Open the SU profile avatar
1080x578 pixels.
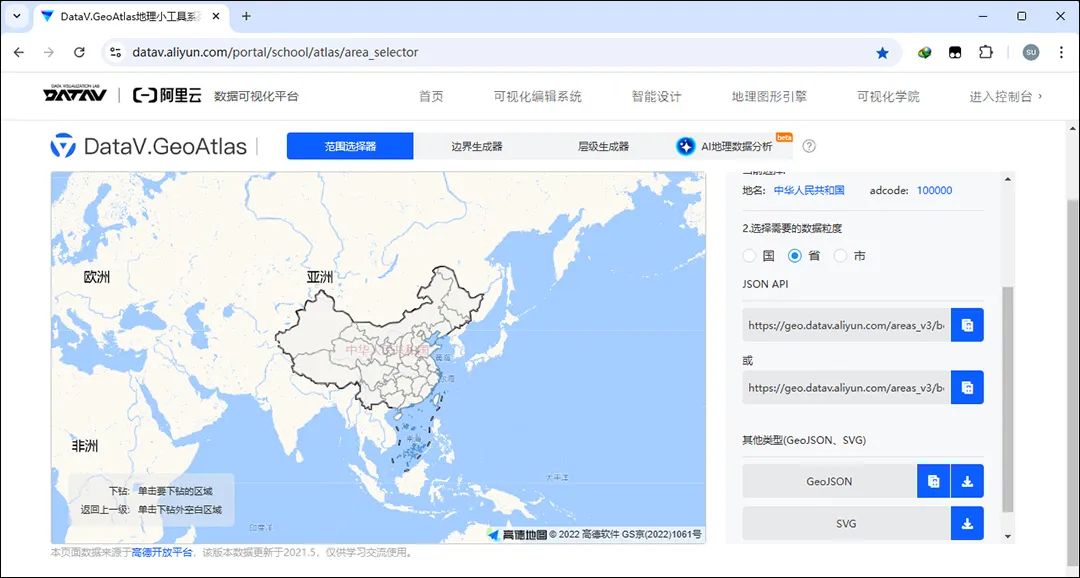click(x=1030, y=52)
